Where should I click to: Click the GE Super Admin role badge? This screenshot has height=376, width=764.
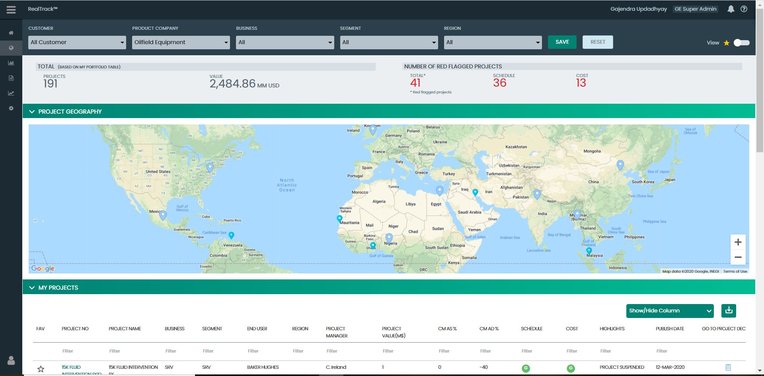coord(695,9)
